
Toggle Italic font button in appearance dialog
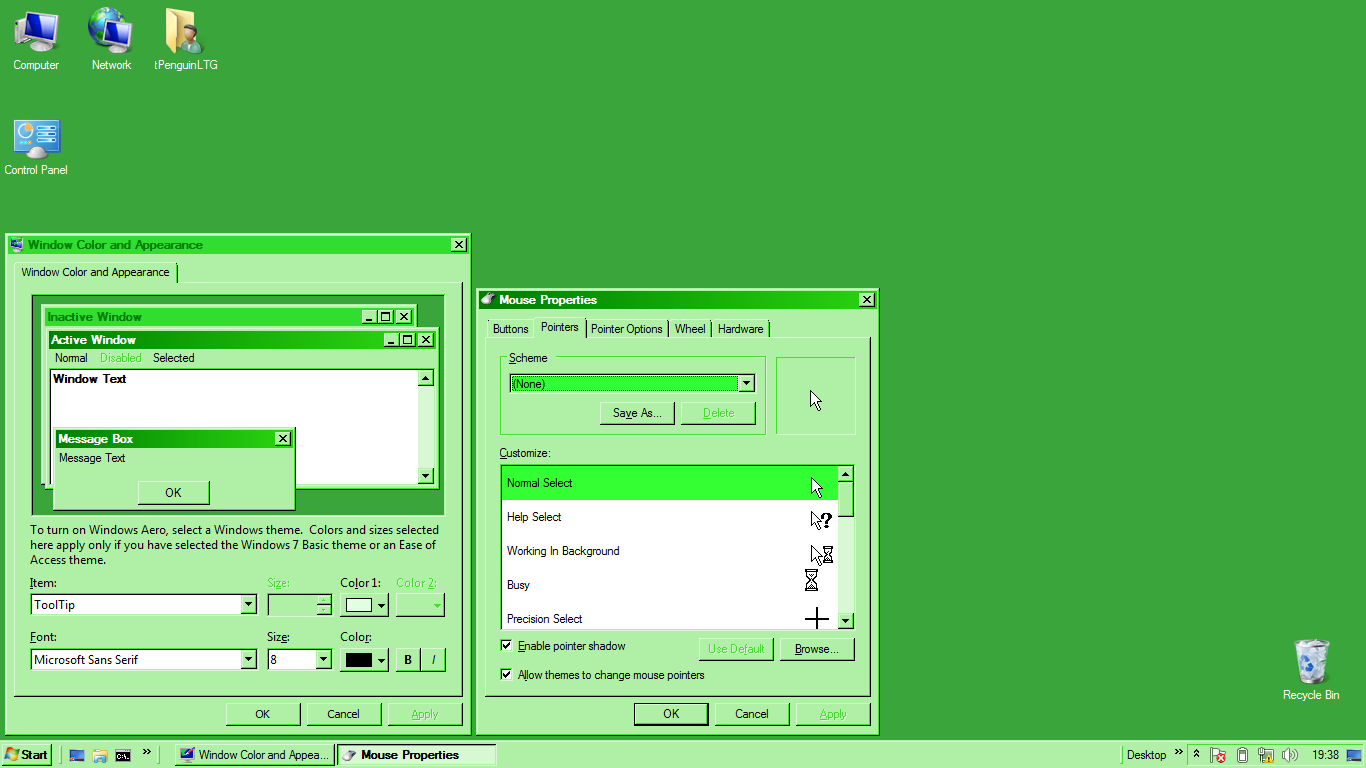[x=433, y=659]
